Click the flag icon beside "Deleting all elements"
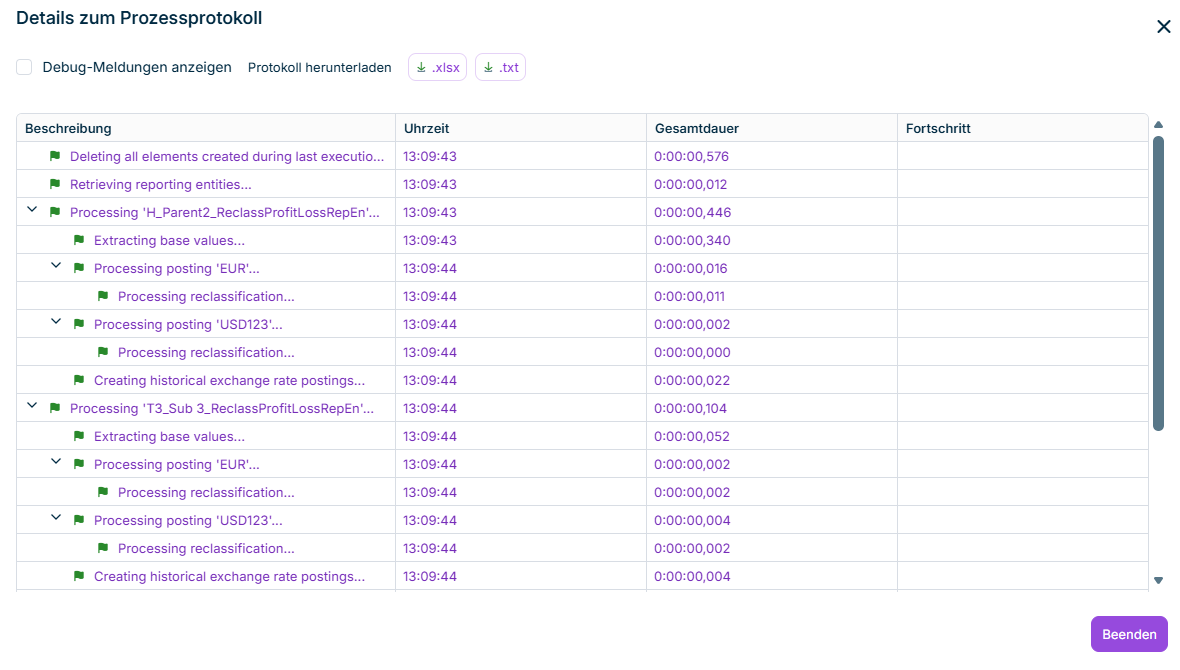 tap(55, 156)
